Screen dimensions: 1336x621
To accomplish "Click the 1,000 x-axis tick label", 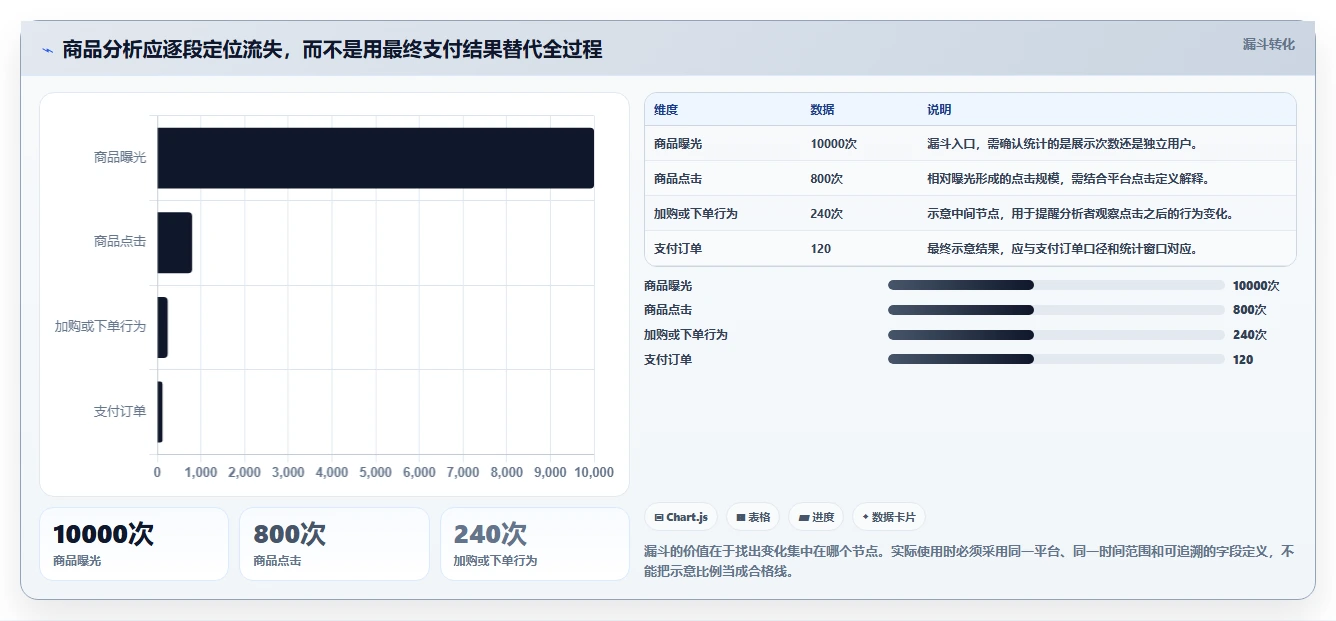I will [201, 473].
